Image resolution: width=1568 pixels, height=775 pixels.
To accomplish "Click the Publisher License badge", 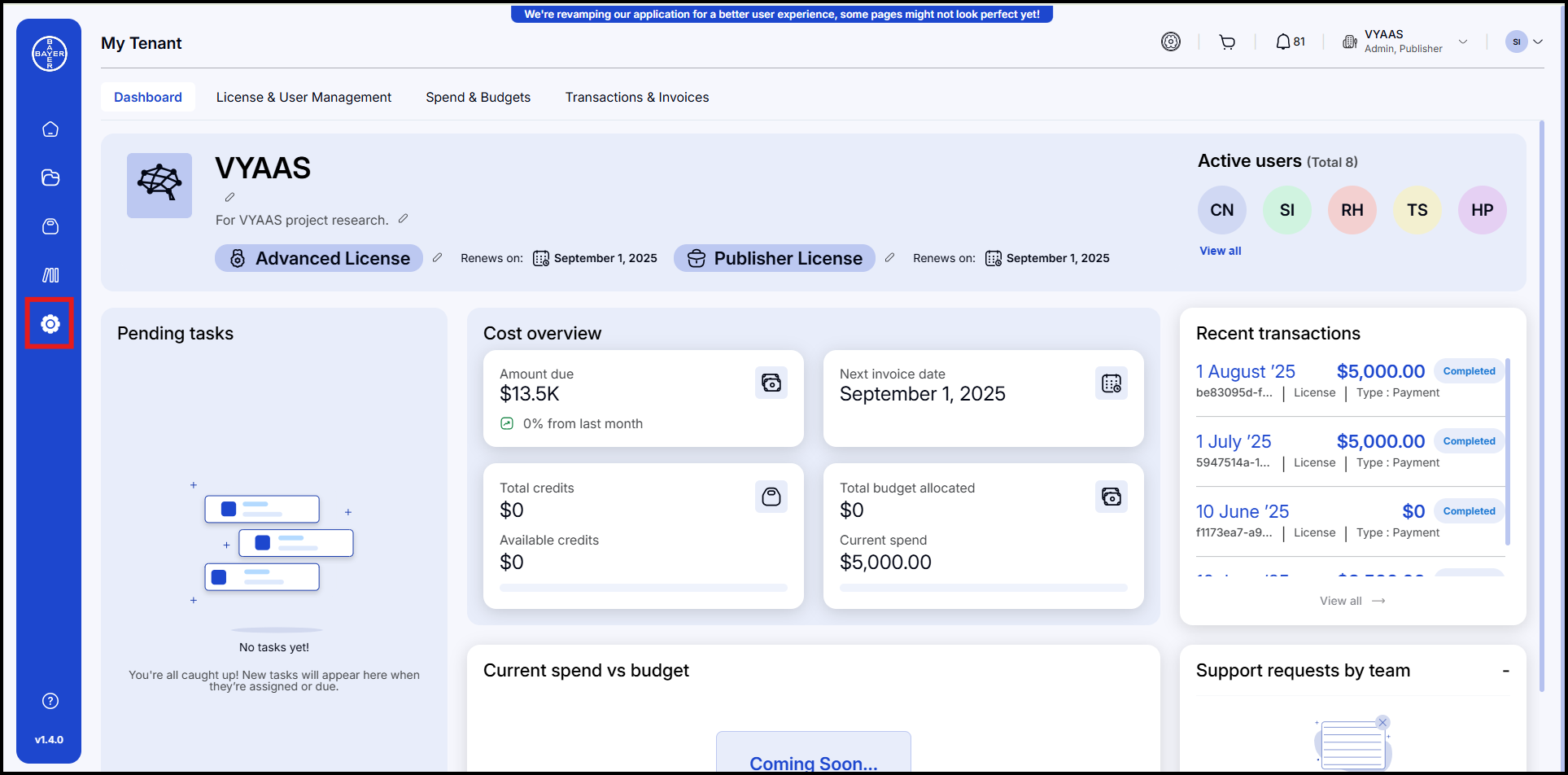I will point(775,258).
